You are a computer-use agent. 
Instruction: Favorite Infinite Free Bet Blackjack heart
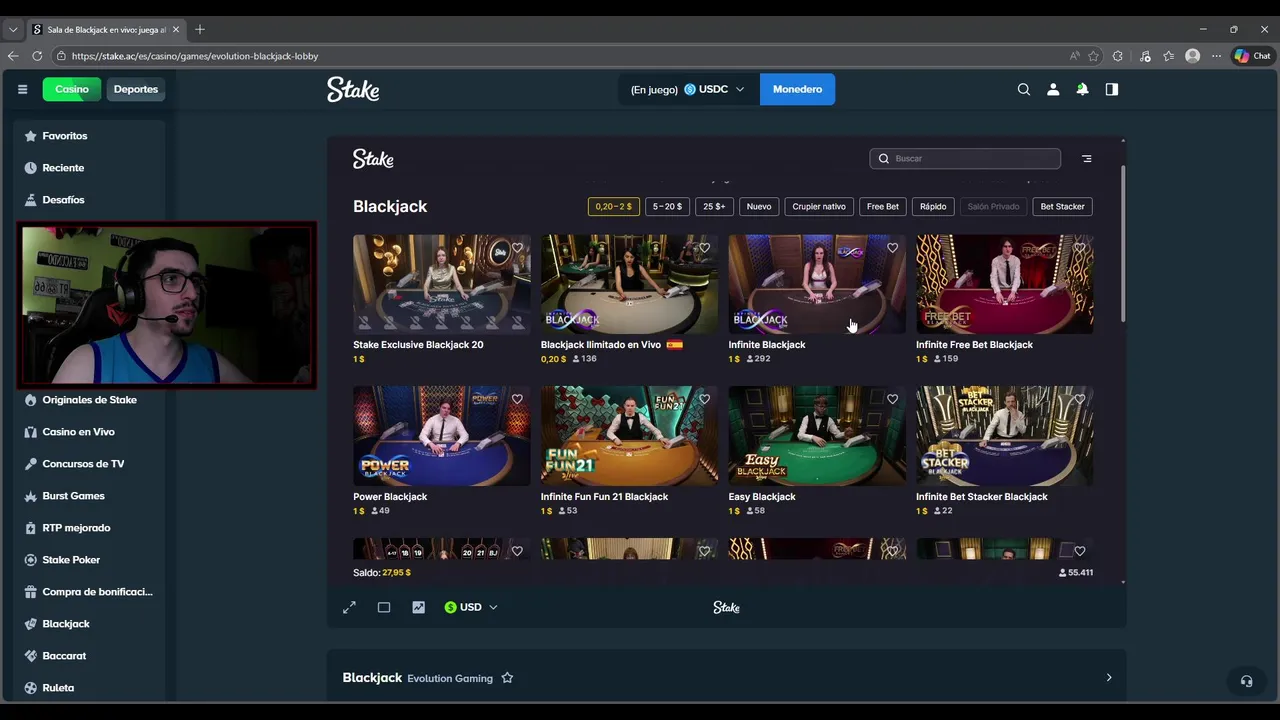click(x=1080, y=248)
